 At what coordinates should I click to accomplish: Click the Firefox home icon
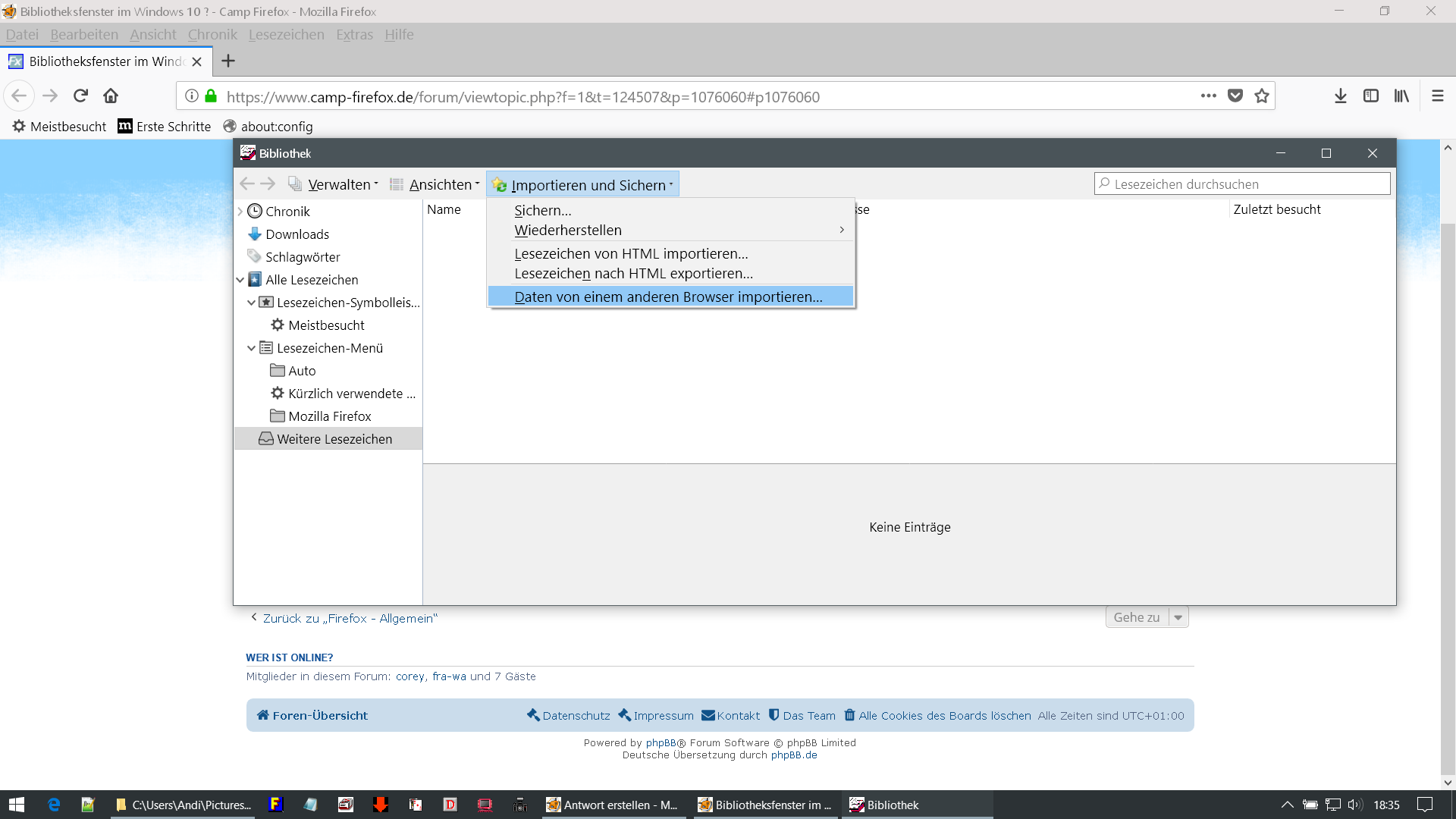coord(111,96)
